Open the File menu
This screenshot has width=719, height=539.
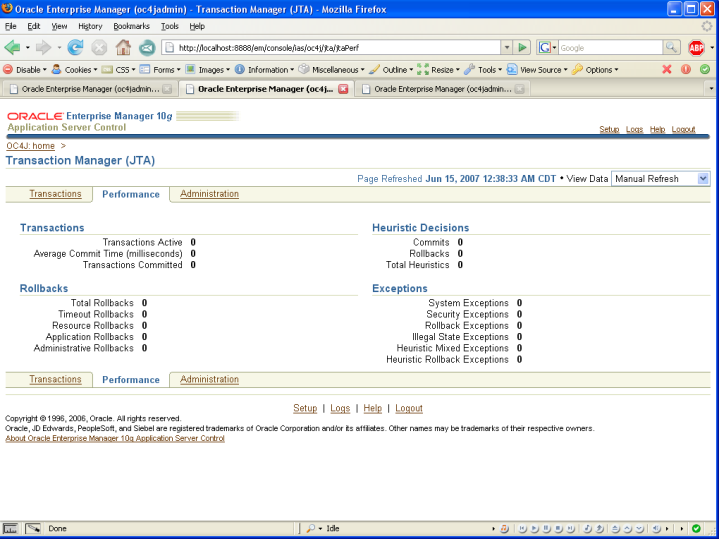11,26
